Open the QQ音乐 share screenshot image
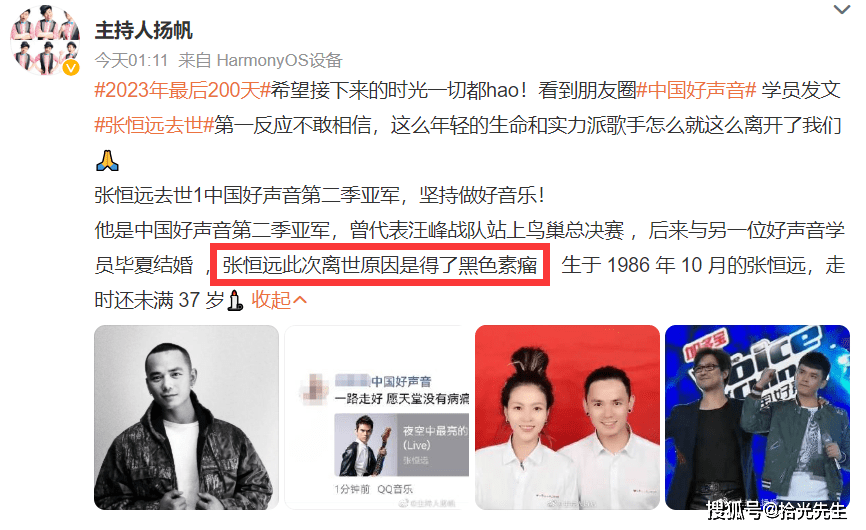 click(377, 417)
